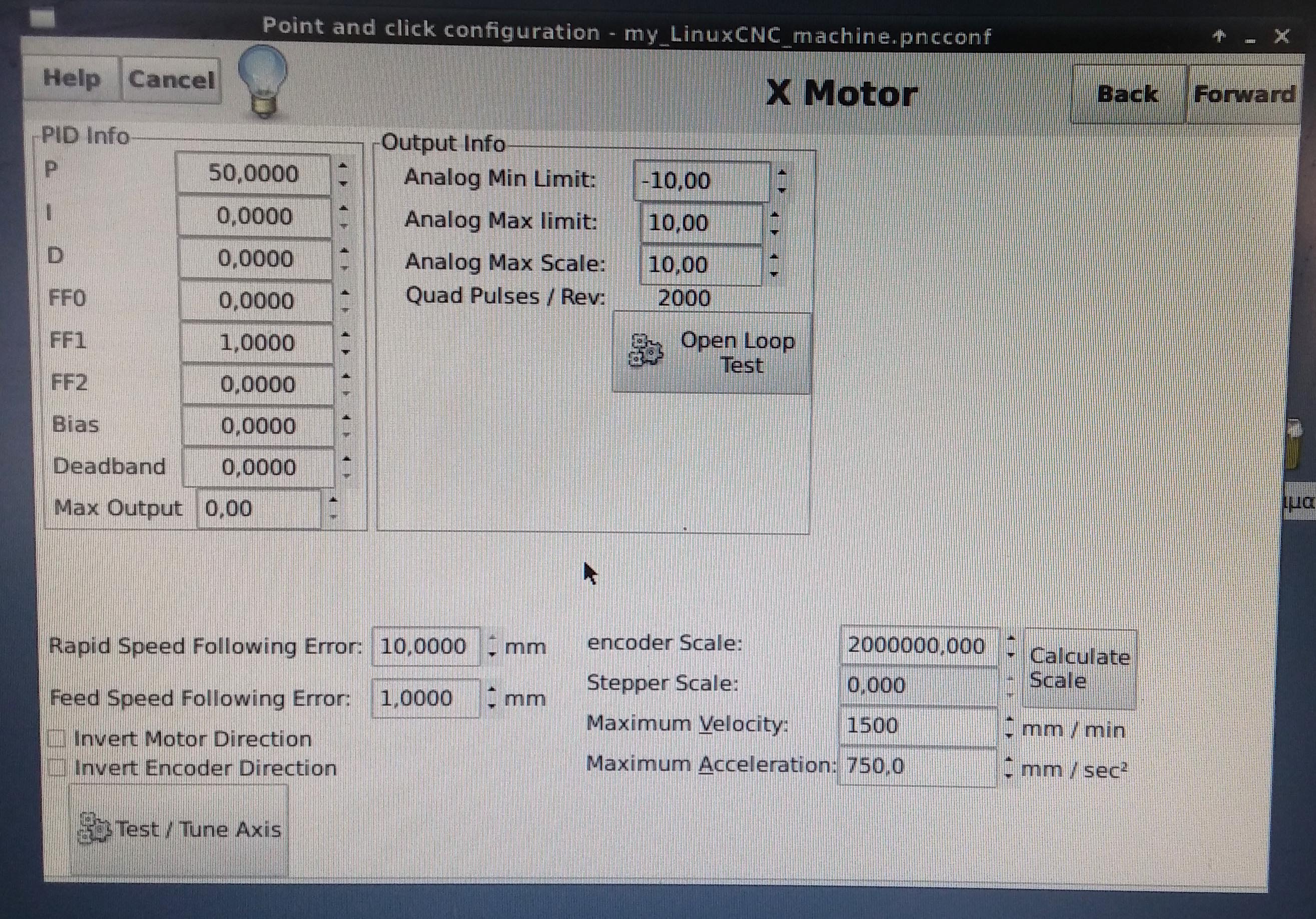Enable Invert Motor Direction checkbox
This screenshot has width=1316, height=919.
[x=57, y=739]
